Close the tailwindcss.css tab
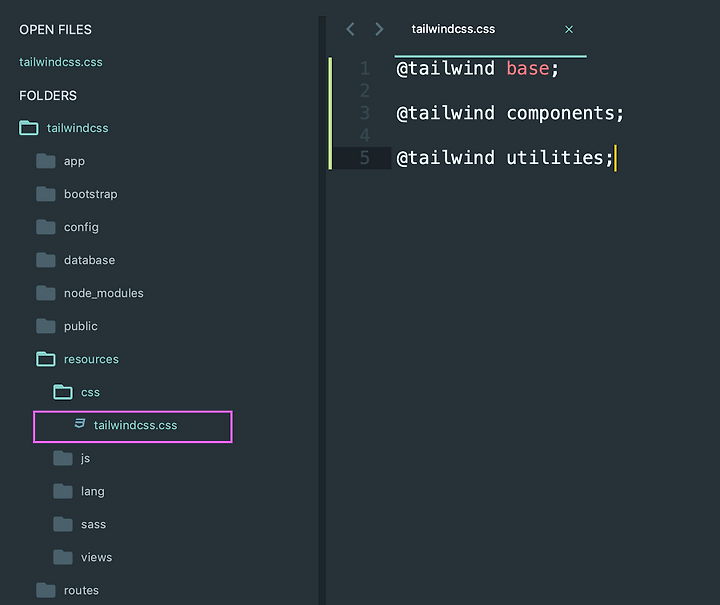This screenshot has width=720, height=605. (569, 29)
